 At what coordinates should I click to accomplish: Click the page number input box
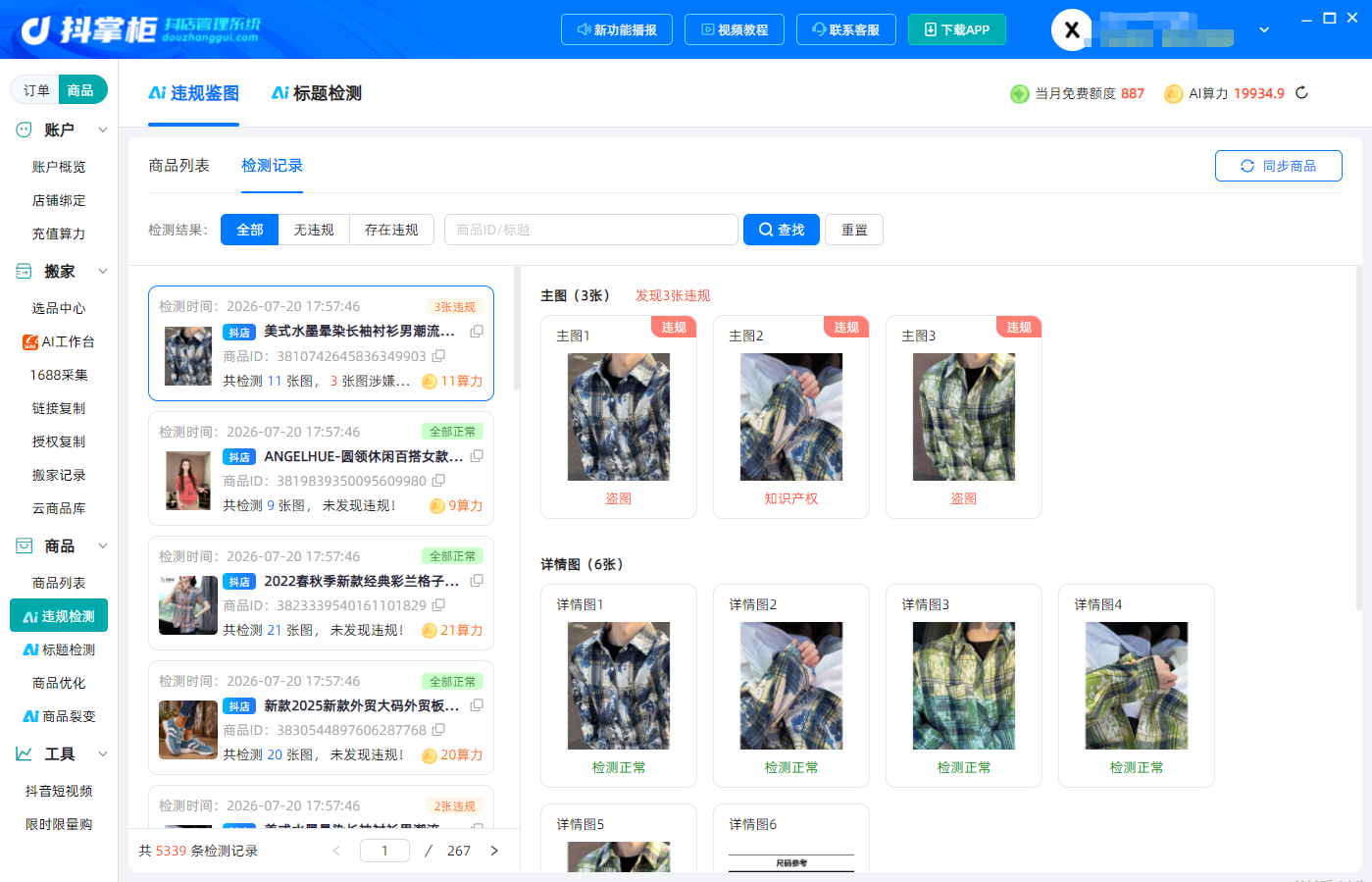point(384,851)
